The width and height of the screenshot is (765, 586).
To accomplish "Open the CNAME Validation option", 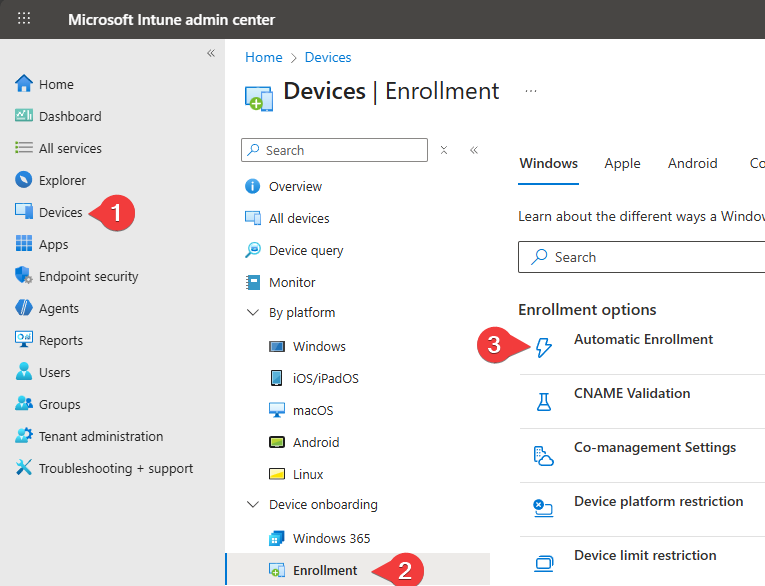I will 632,393.
